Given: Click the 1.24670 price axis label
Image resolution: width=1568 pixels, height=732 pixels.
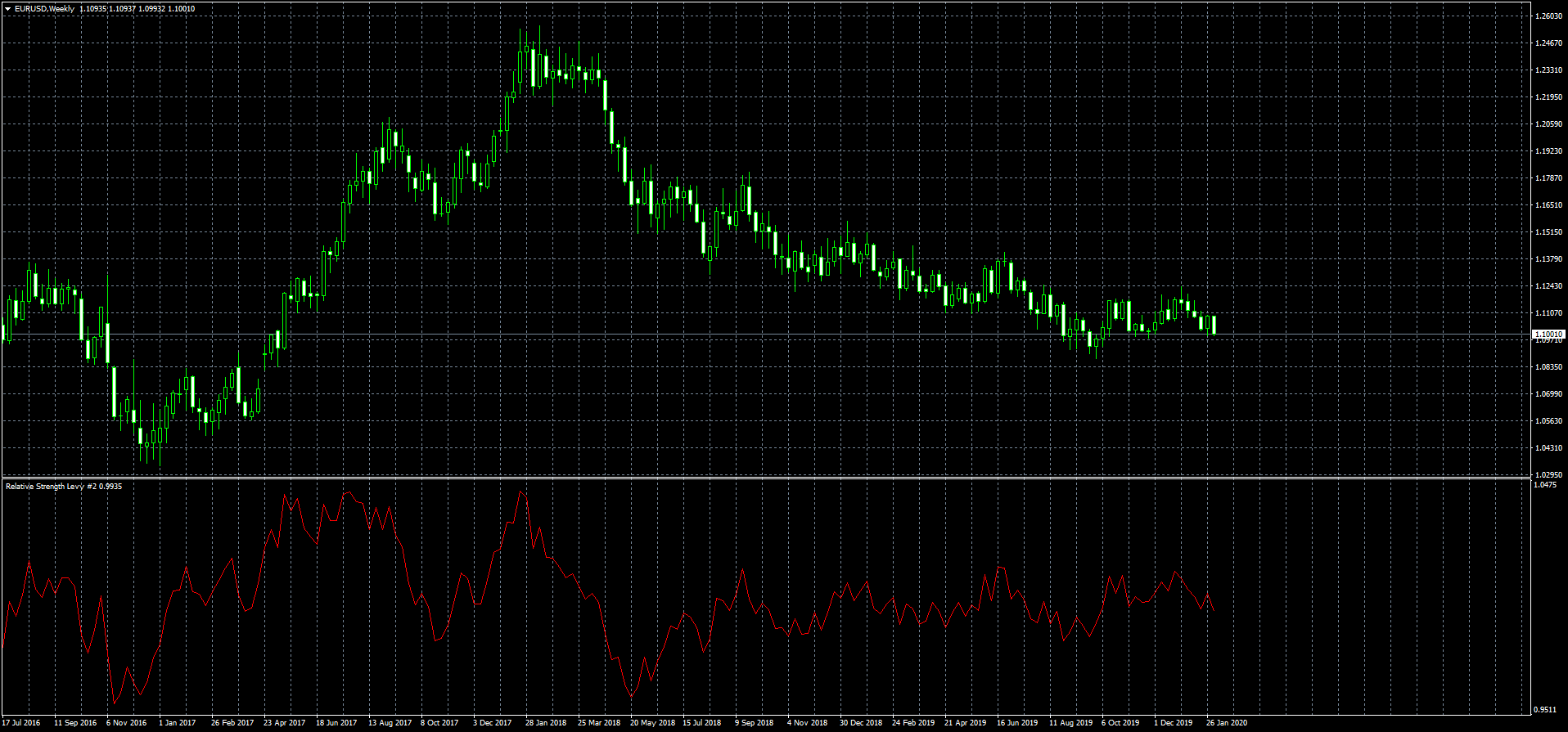Looking at the screenshot, I should click(x=1549, y=43).
